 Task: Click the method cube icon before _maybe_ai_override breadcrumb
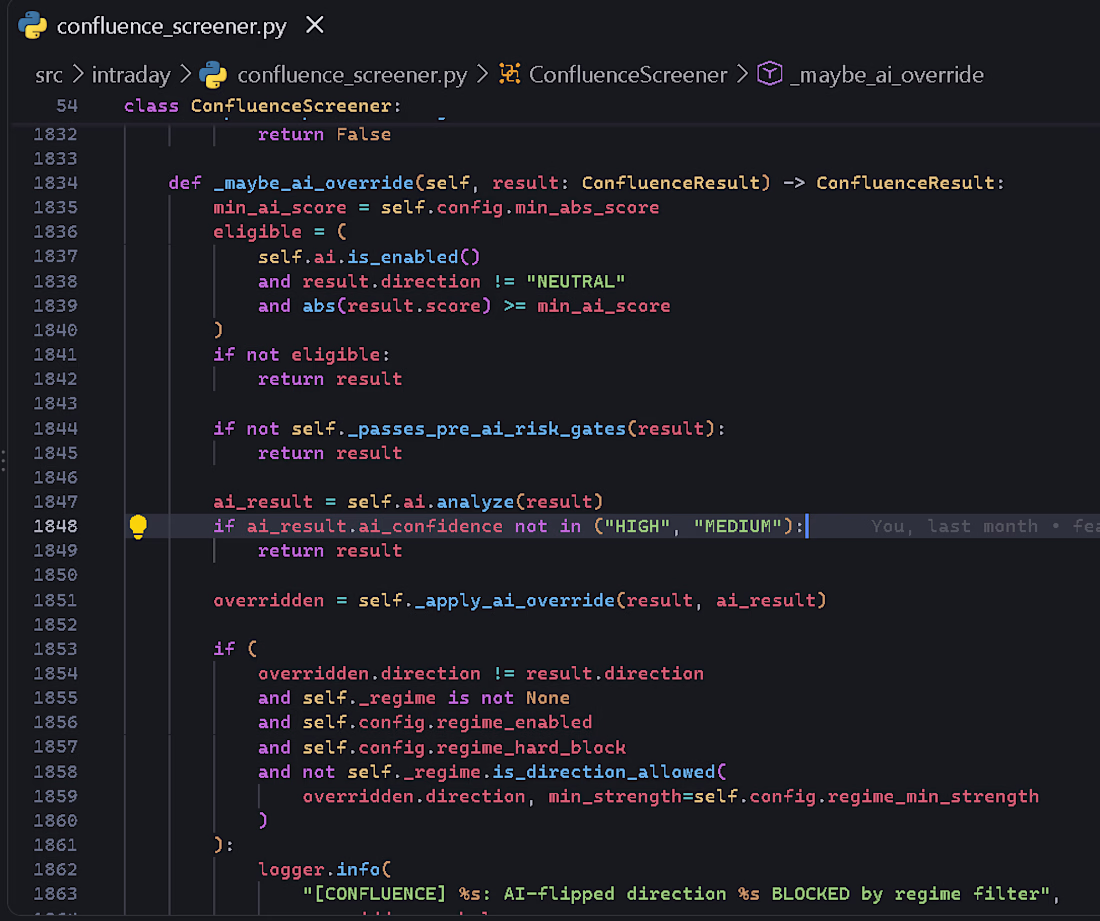[770, 74]
